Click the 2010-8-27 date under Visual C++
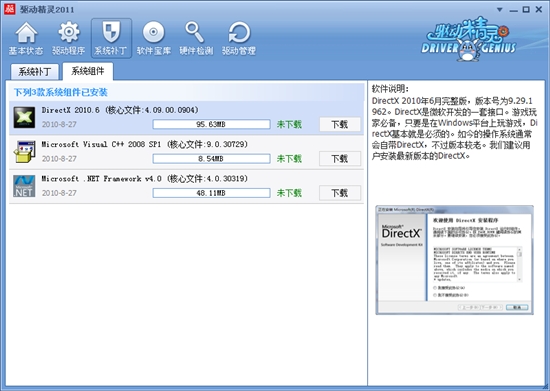 click(x=59, y=159)
